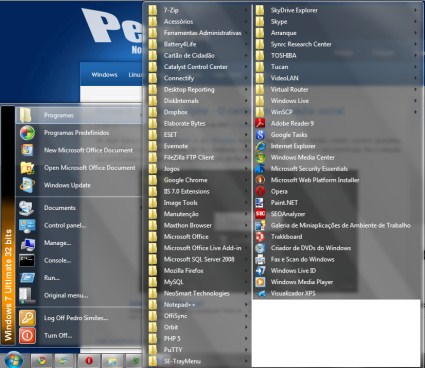This screenshot has height=368, width=425.
Task: Open the Maxthon Browser folder
Action: point(198,225)
